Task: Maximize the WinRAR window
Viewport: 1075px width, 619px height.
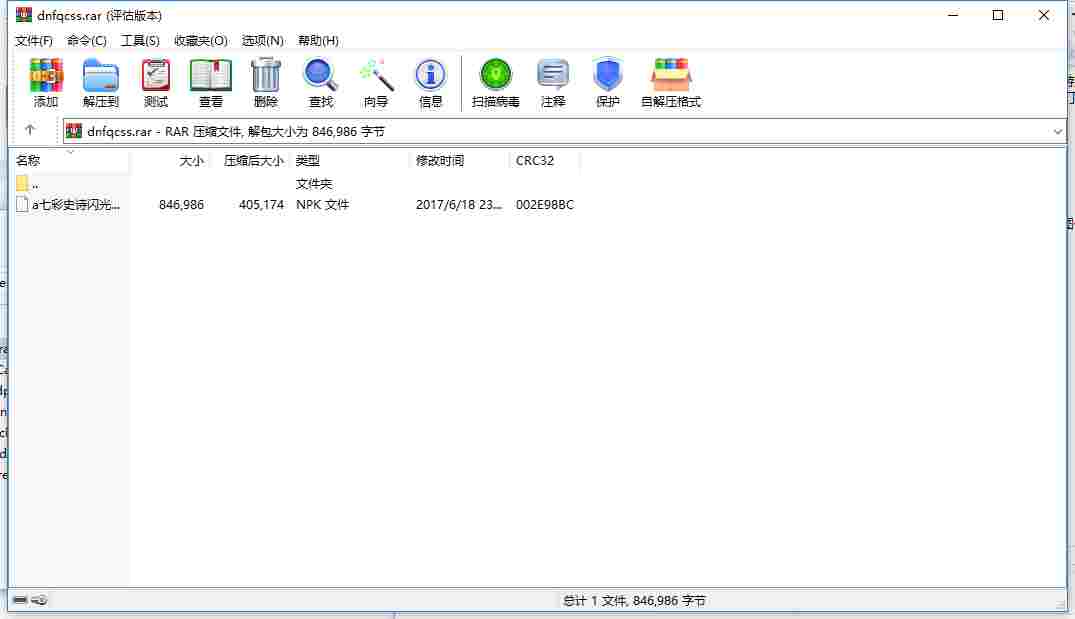Action: (x=998, y=14)
